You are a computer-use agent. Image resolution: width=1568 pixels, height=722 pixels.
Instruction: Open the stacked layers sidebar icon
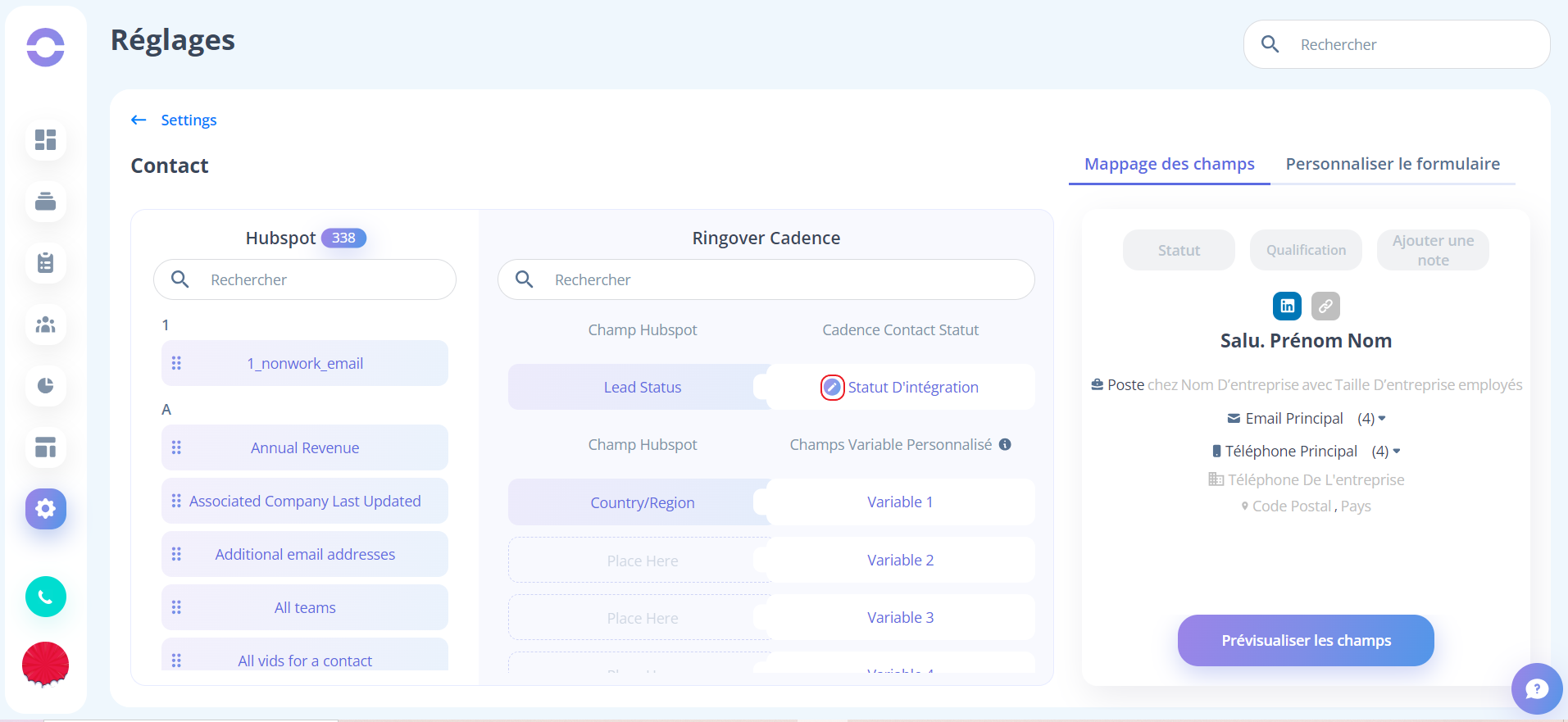tap(46, 202)
